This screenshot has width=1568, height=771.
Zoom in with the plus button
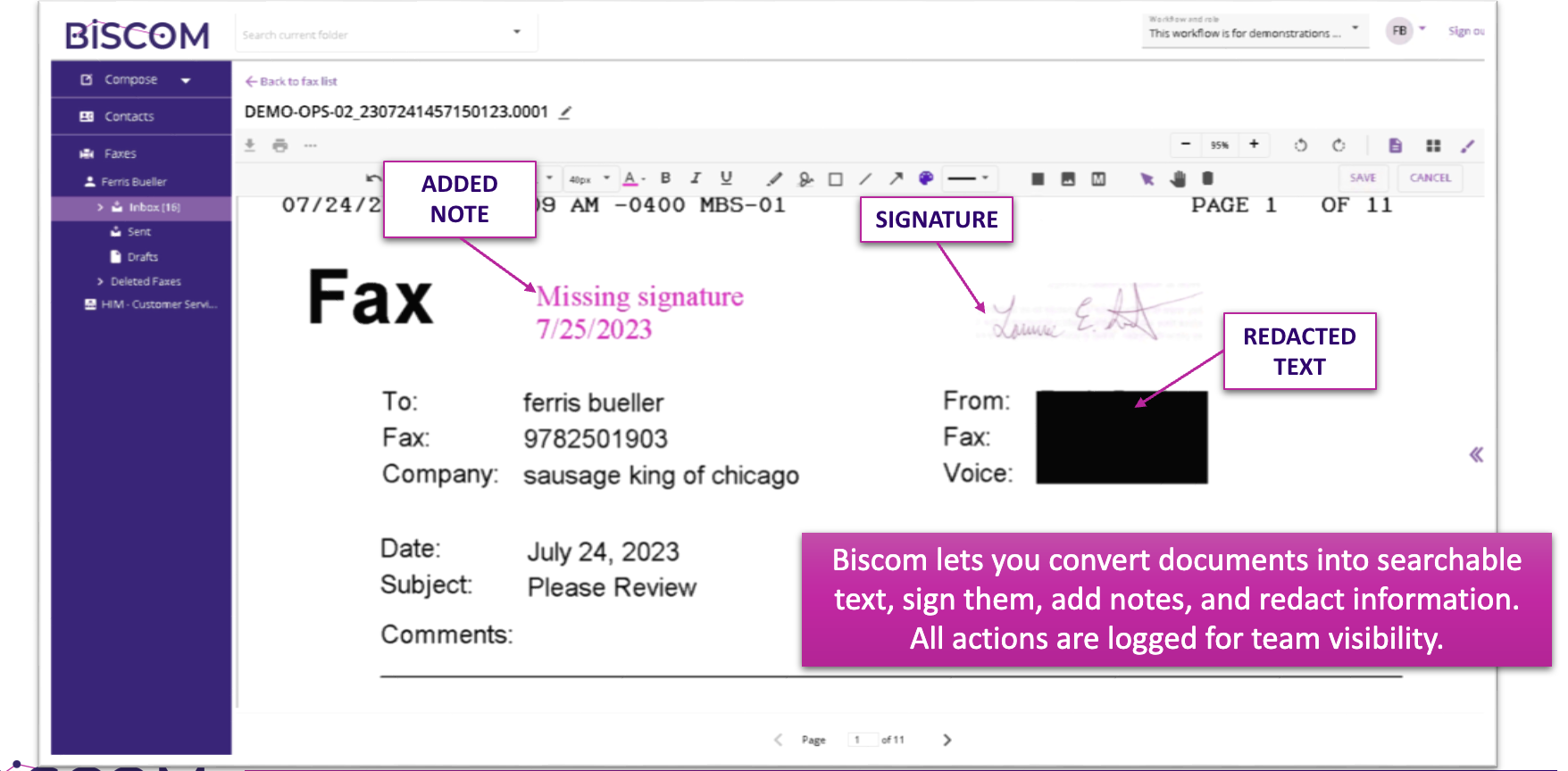pyautogui.click(x=1254, y=145)
